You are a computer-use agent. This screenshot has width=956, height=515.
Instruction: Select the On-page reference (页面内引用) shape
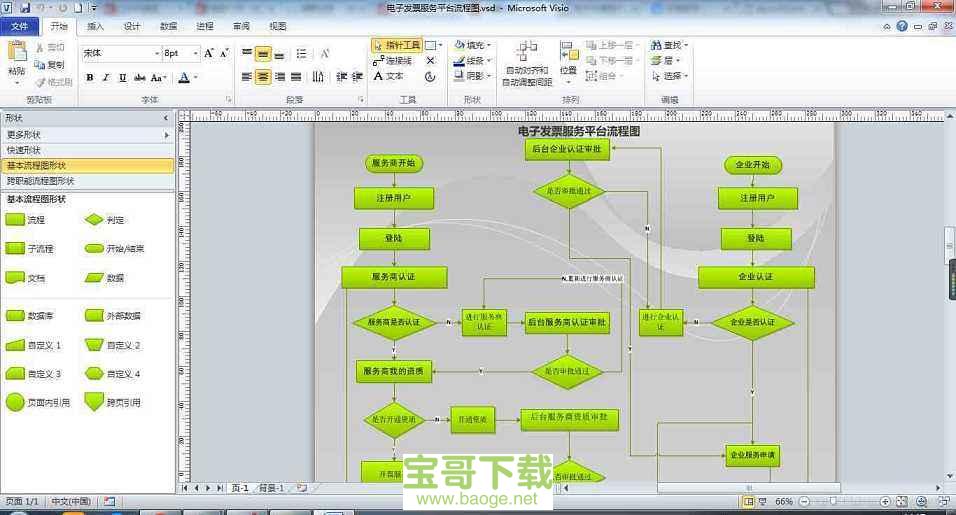click(x=38, y=402)
